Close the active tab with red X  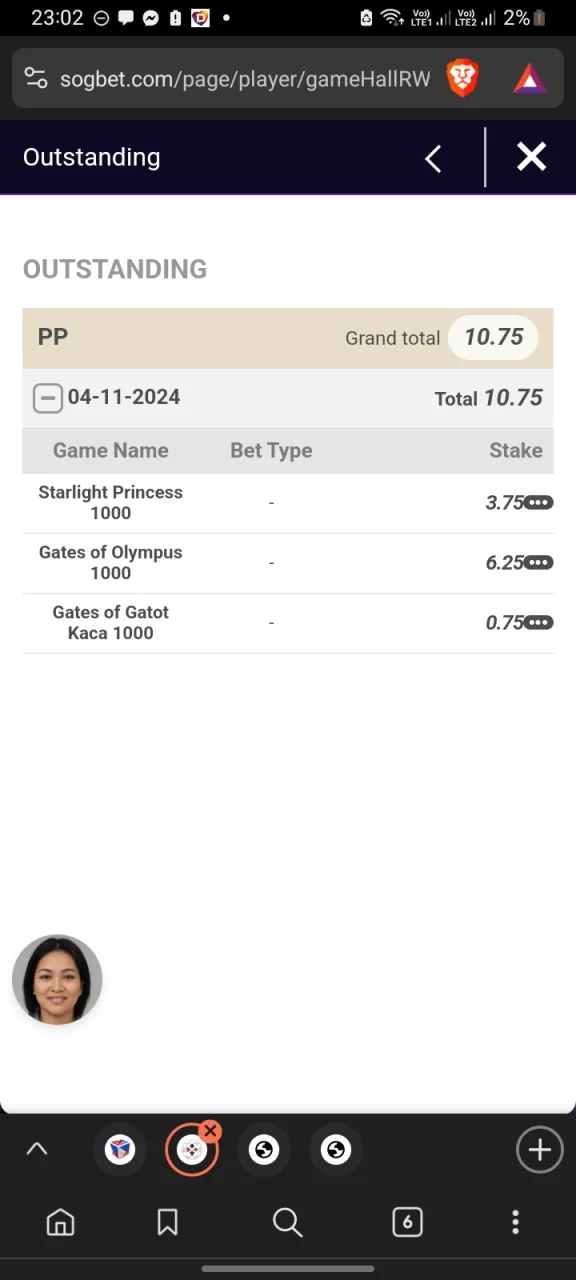click(210, 1132)
